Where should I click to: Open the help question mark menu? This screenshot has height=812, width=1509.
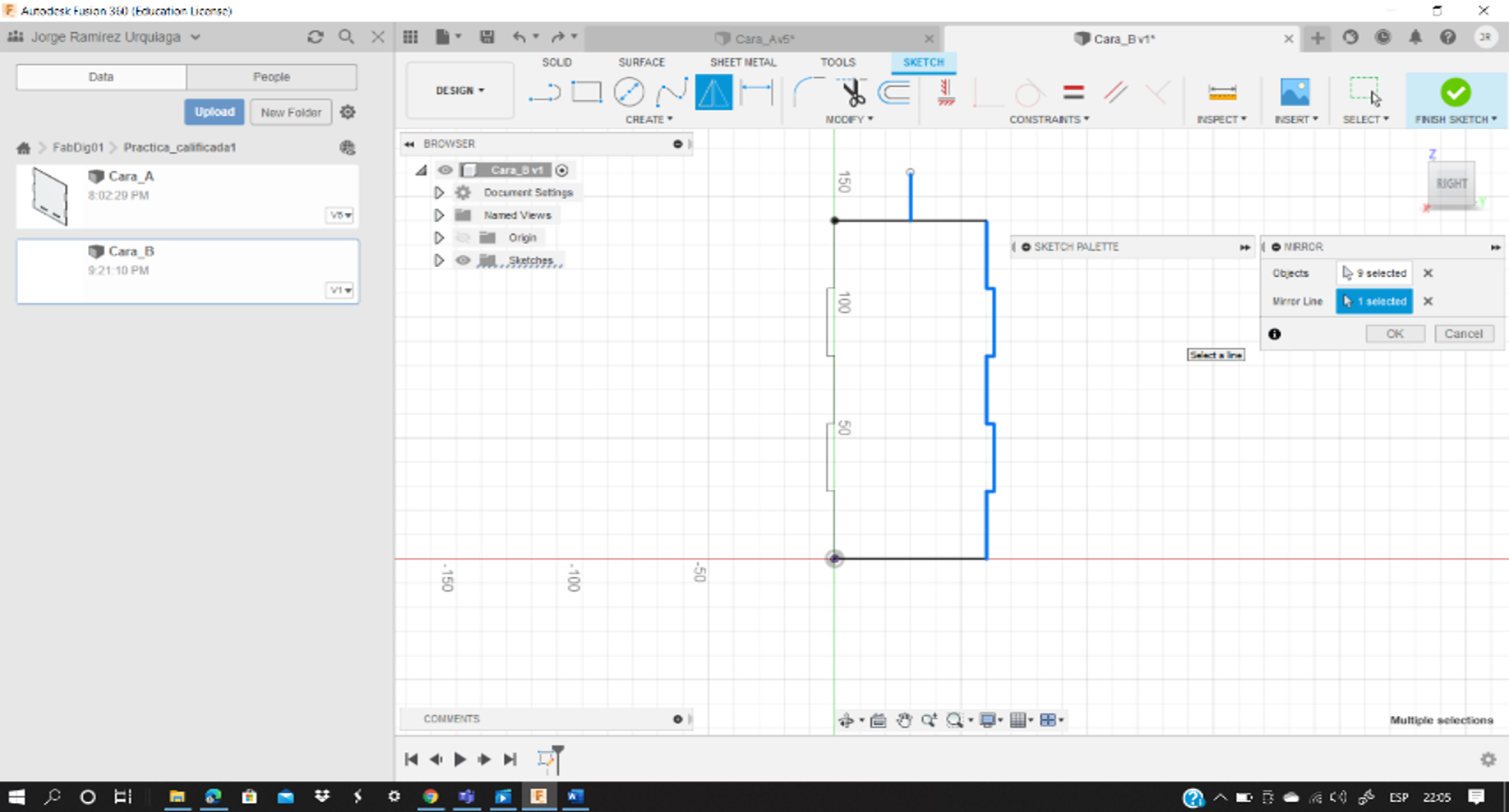click(1448, 38)
